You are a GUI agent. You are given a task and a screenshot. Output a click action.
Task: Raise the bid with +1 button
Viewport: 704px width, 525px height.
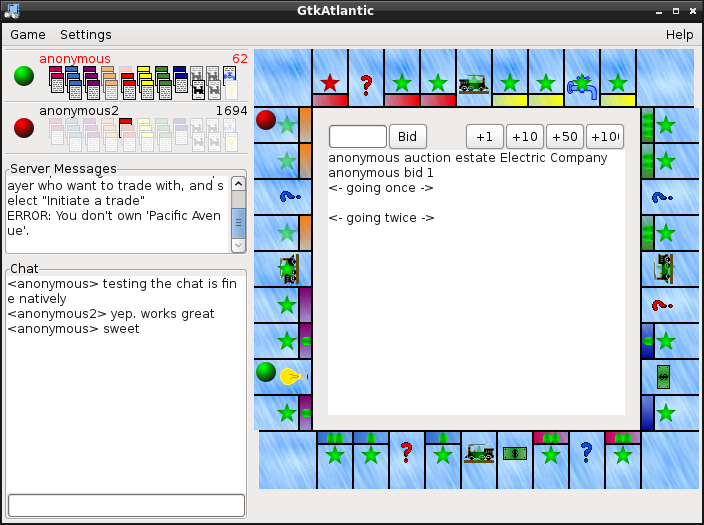click(x=484, y=137)
